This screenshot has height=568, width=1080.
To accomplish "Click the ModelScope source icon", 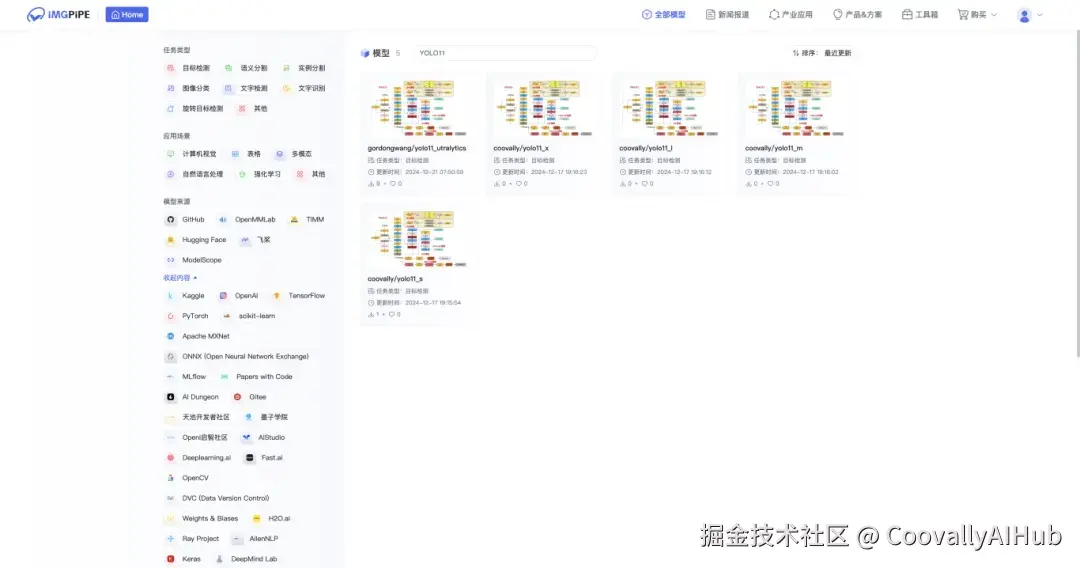I will 170,260.
